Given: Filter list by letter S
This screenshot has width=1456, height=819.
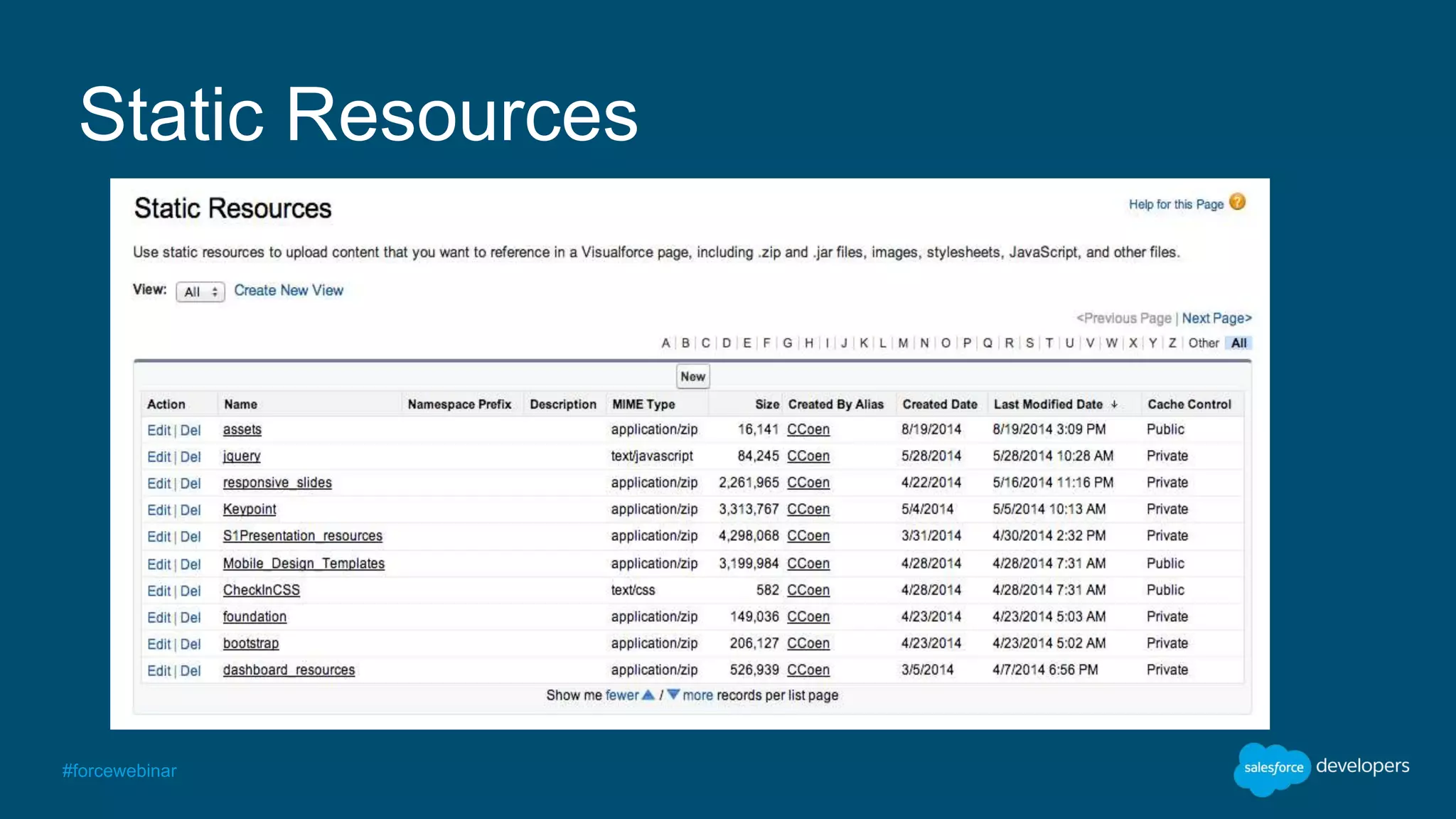Looking at the screenshot, I should coord(1029,343).
